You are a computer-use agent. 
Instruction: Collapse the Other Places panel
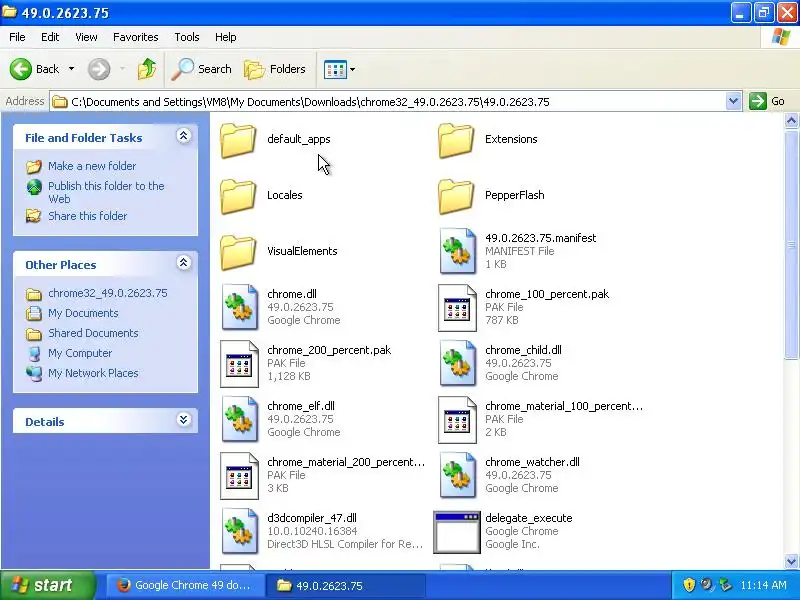(184, 263)
